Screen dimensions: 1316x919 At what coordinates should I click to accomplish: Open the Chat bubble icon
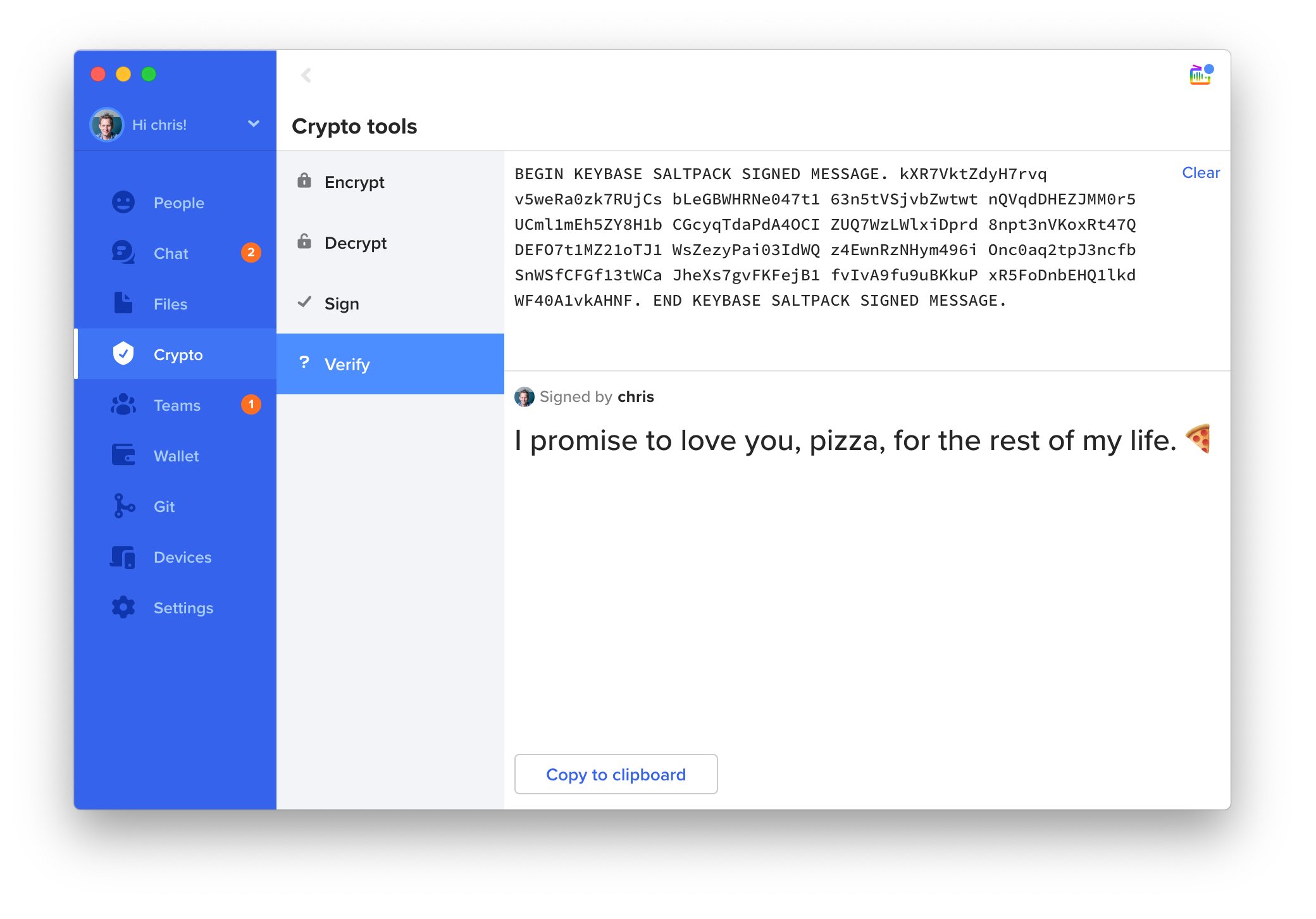pyautogui.click(x=123, y=253)
